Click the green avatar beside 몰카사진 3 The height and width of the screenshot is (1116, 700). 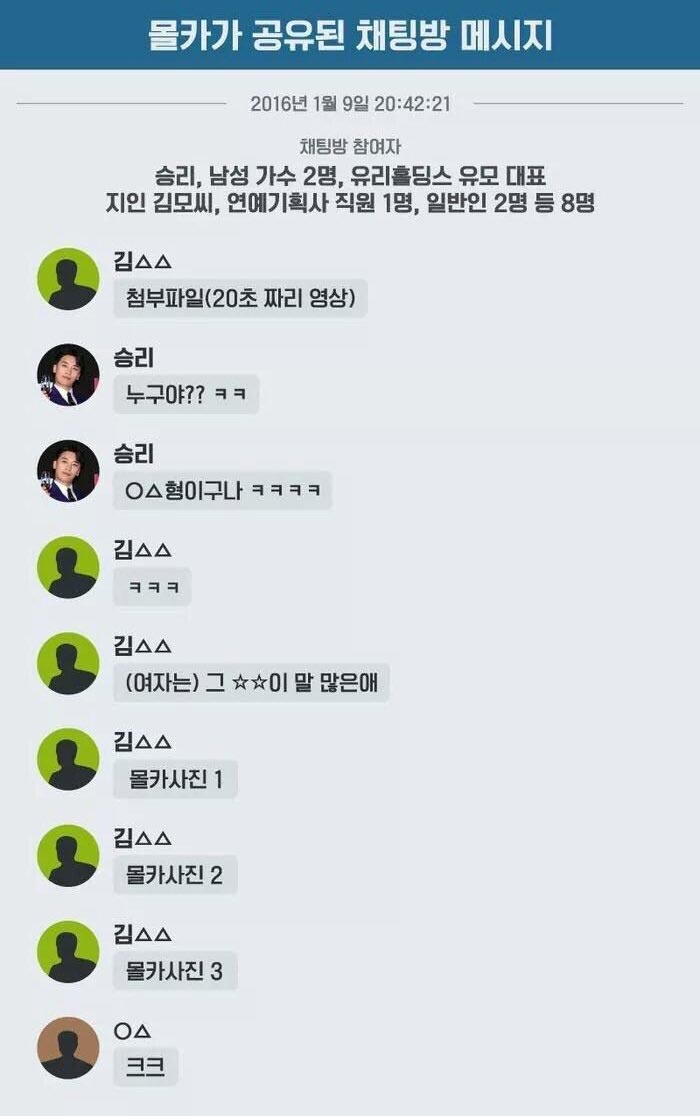click(68, 952)
